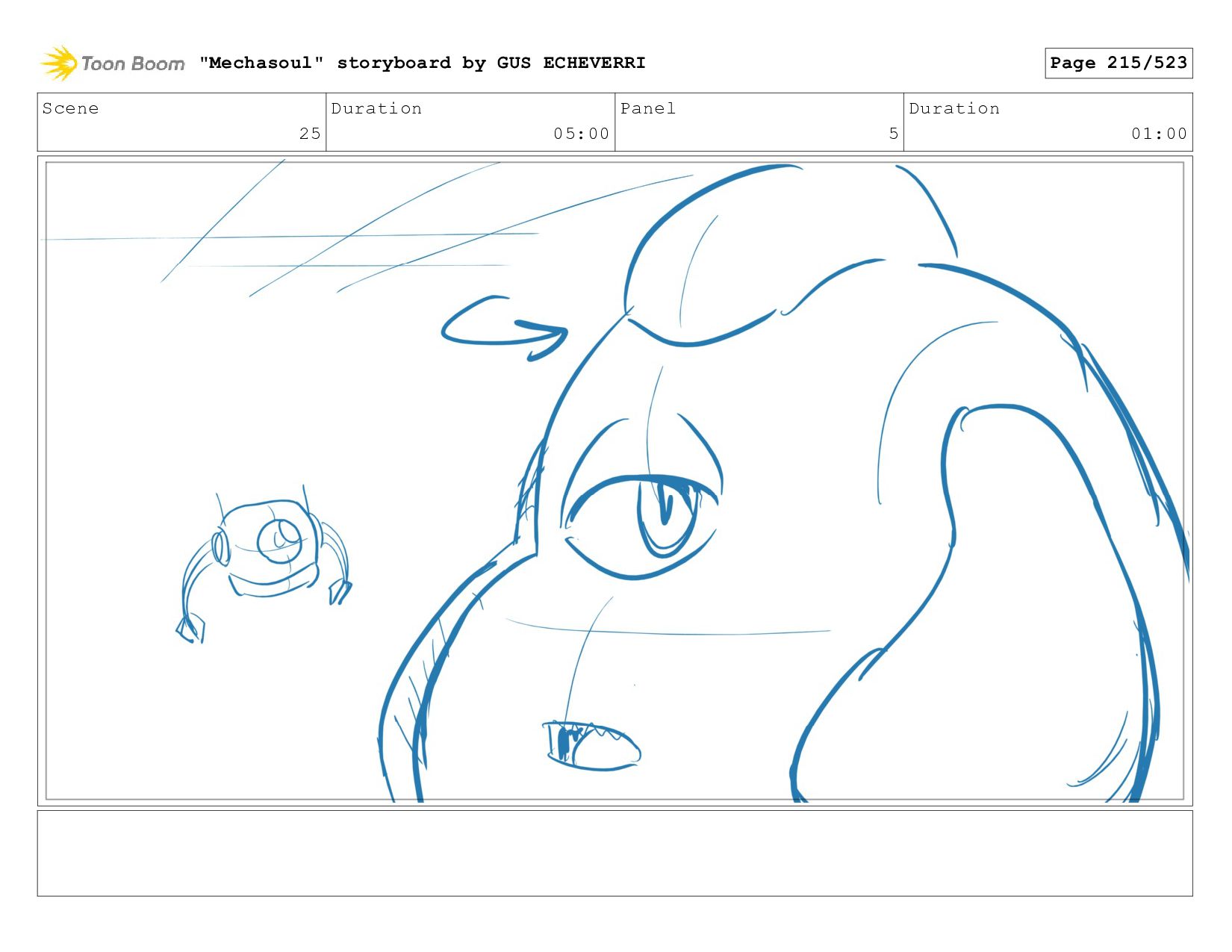This screenshot has height=952, width=1232.
Task: Click the panel number 5
Action: coord(893,134)
